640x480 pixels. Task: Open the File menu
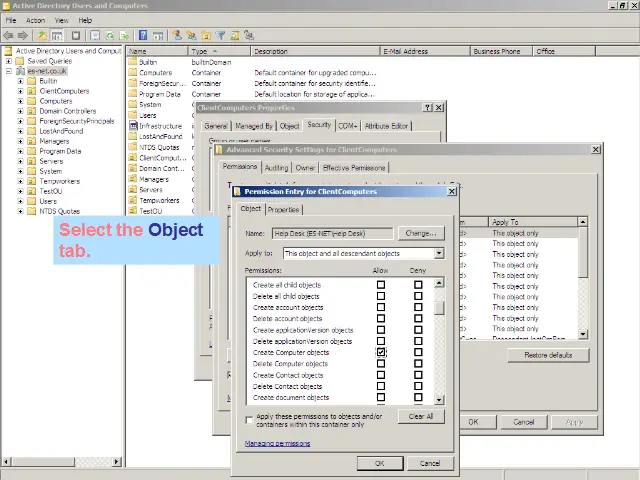[x=11, y=20]
